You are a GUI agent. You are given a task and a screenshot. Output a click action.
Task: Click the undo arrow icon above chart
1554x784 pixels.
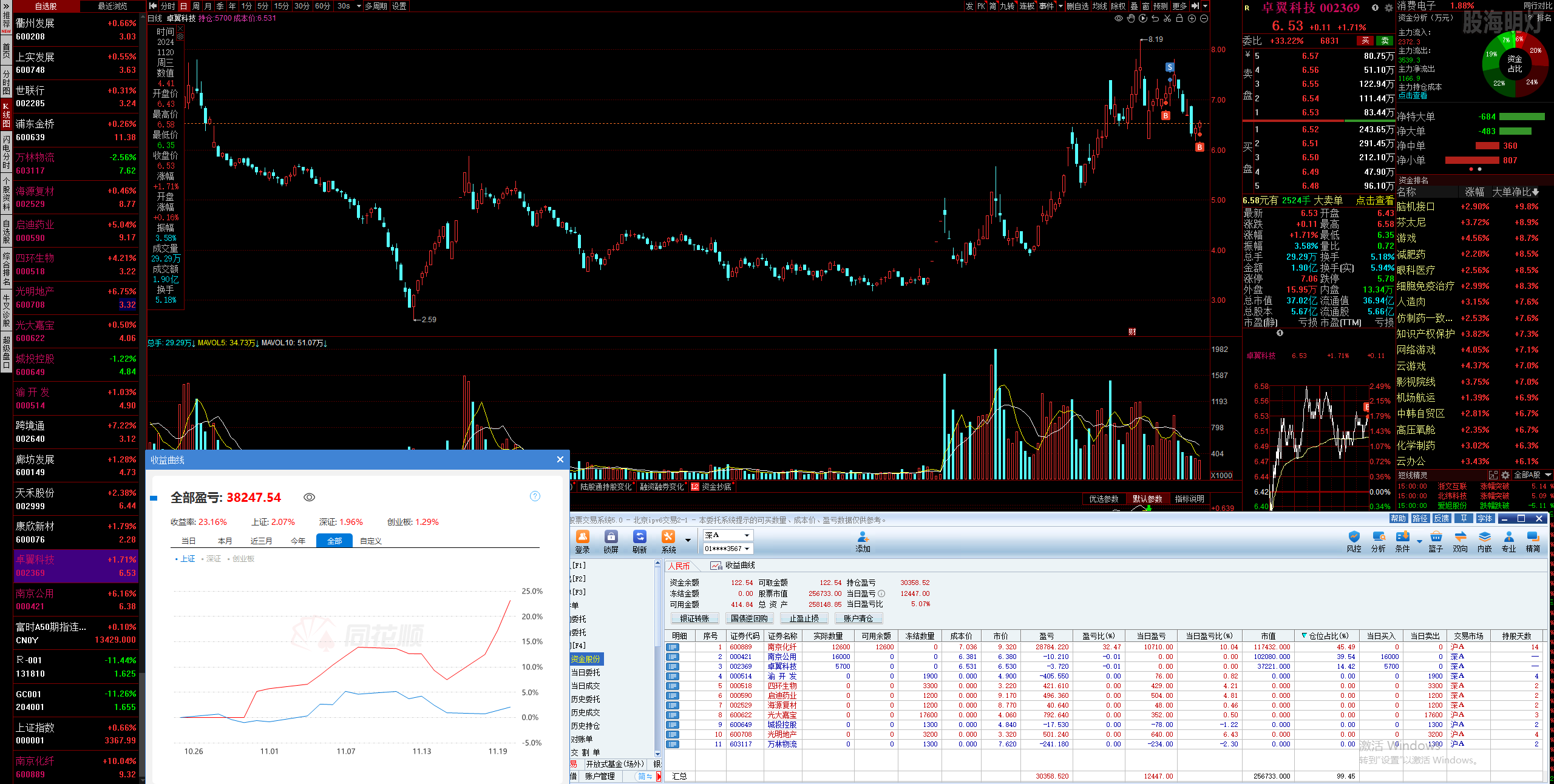click(1155, 19)
